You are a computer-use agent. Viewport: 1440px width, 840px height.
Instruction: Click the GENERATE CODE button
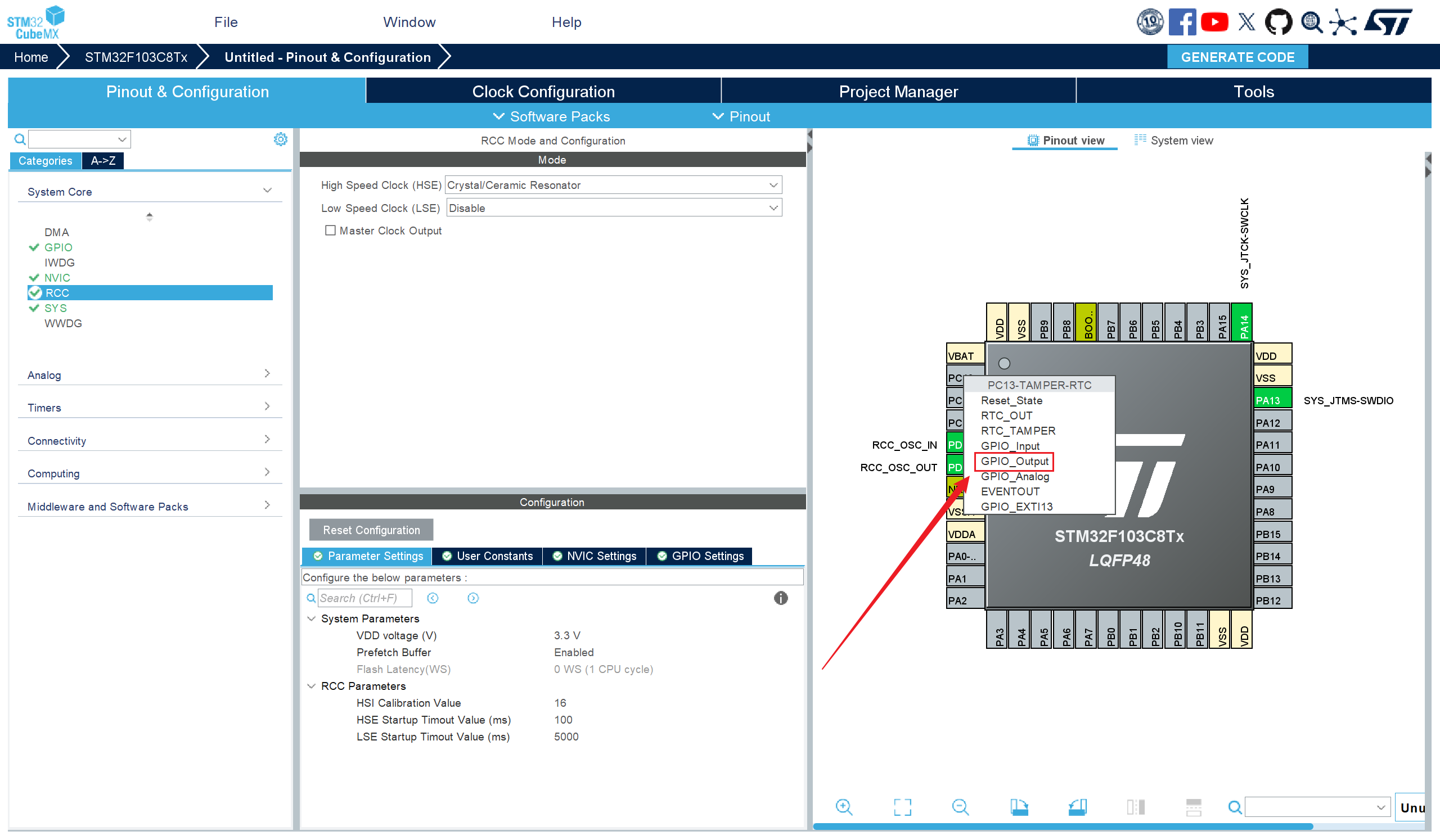[1237, 57]
